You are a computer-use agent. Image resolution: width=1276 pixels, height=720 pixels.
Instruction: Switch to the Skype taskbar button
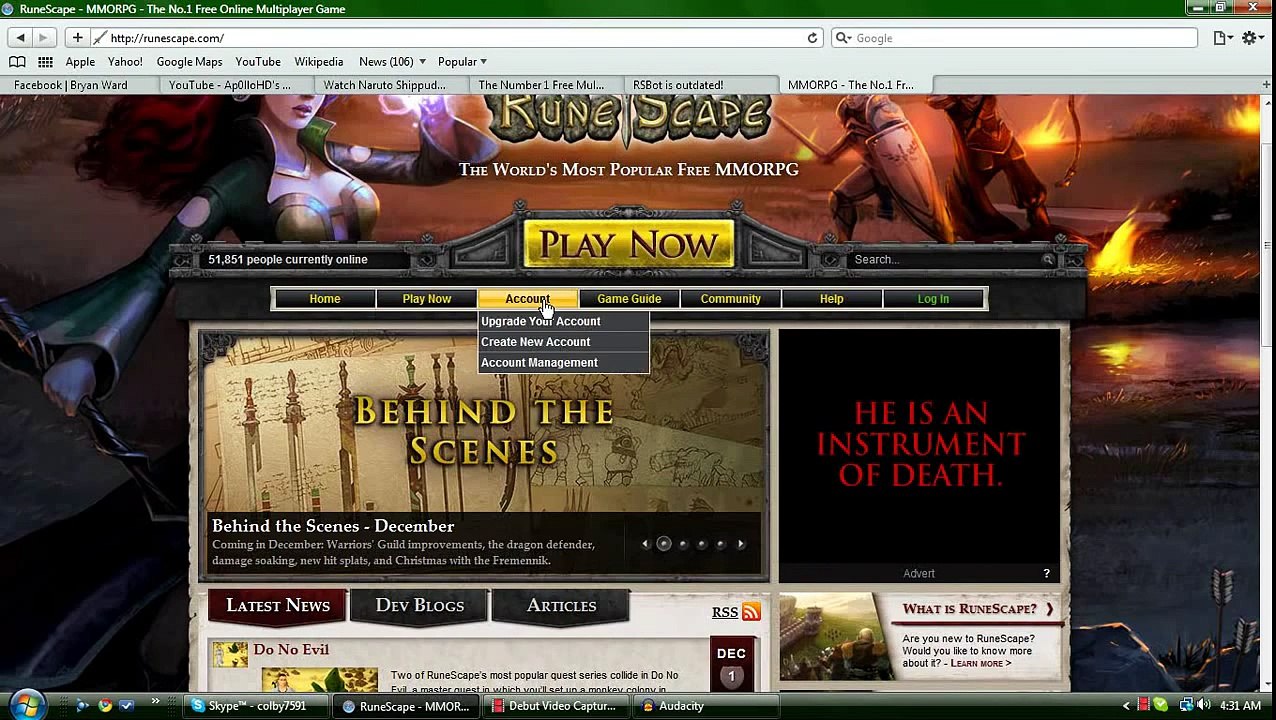tap(257, 706)
